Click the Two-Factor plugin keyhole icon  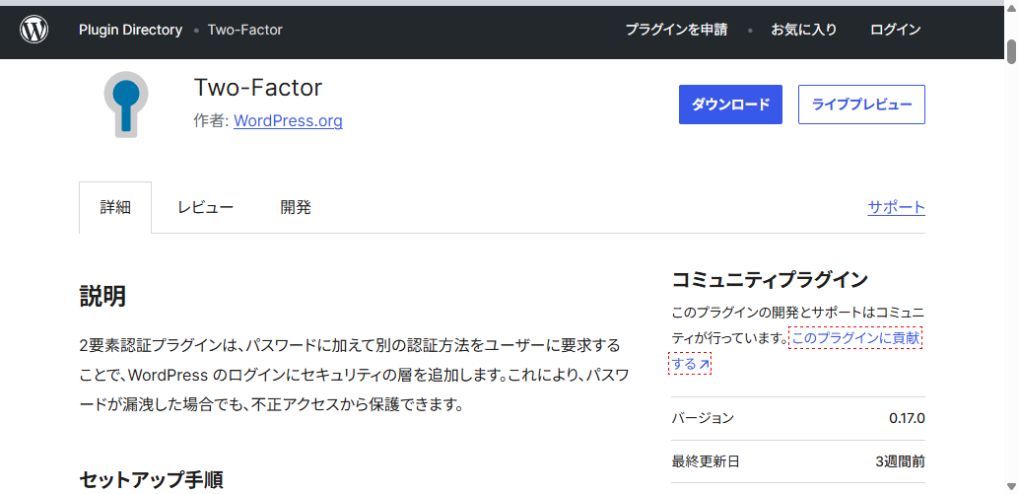tap(126, 104)
